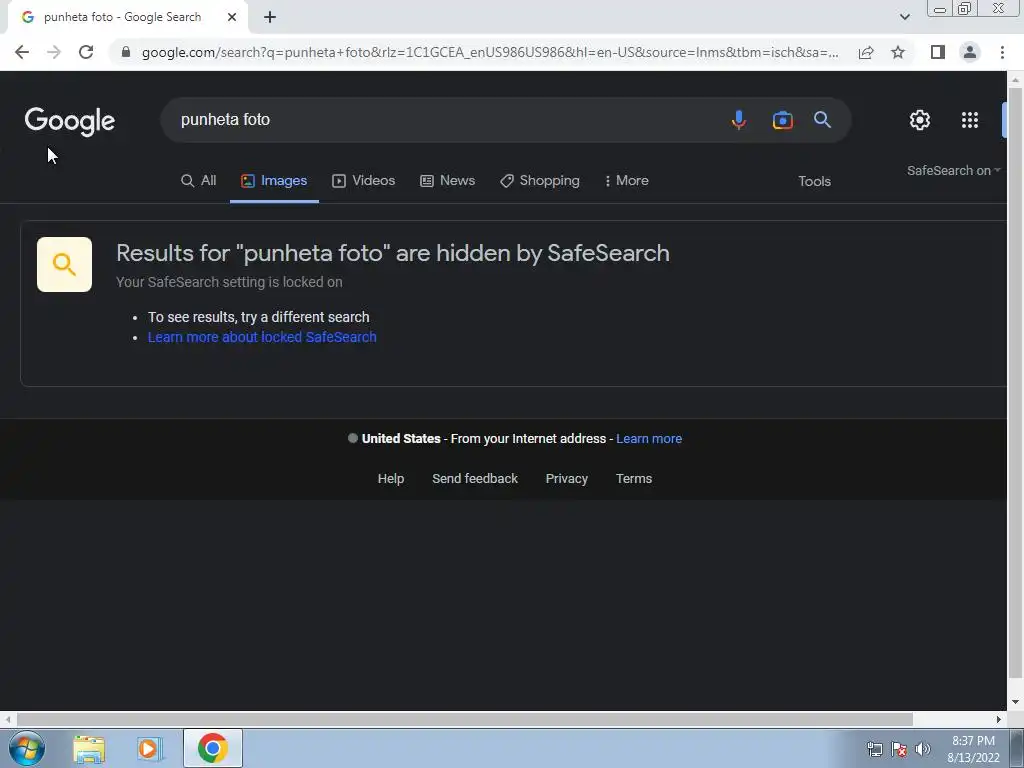1024x768 pixels.
Task: Click Send feedback in footer
Action: 475,479
